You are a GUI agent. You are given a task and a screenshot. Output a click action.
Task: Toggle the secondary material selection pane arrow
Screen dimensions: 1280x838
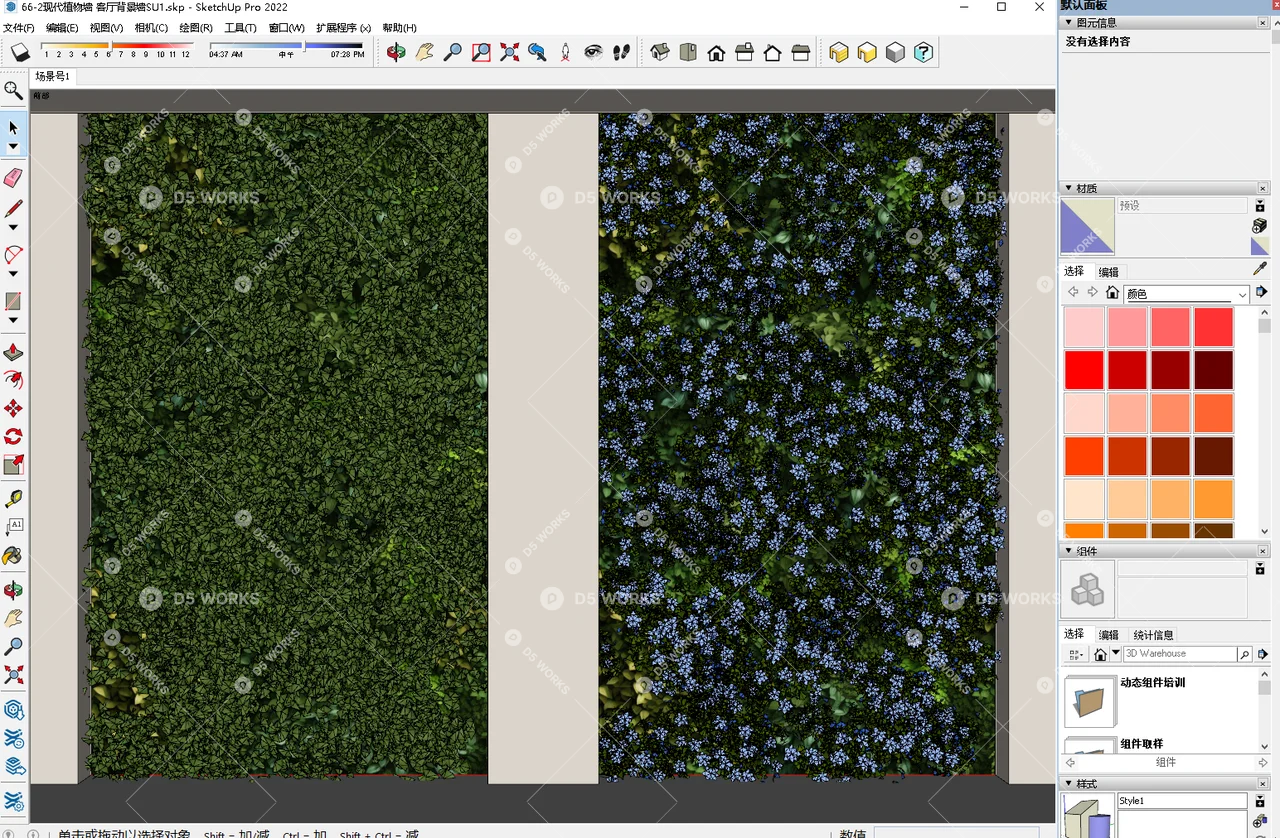click(x=1260, y=291)
